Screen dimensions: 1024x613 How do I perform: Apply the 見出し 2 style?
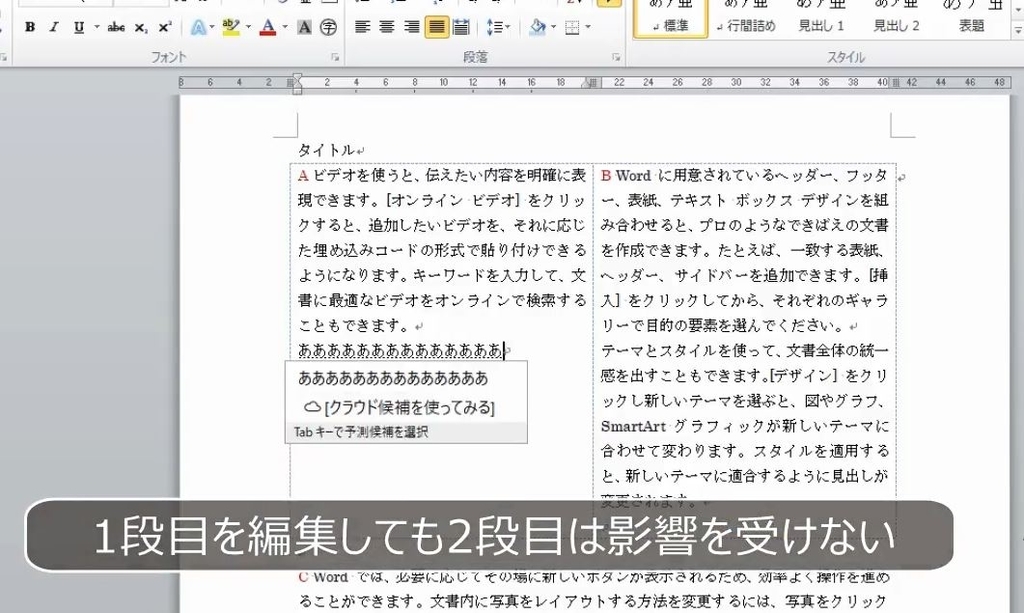point(897,18)
